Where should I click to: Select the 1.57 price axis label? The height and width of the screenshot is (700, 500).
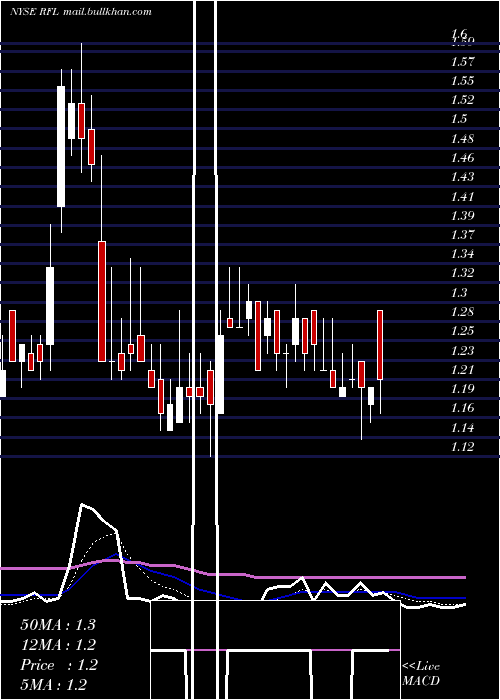point(462,62)
